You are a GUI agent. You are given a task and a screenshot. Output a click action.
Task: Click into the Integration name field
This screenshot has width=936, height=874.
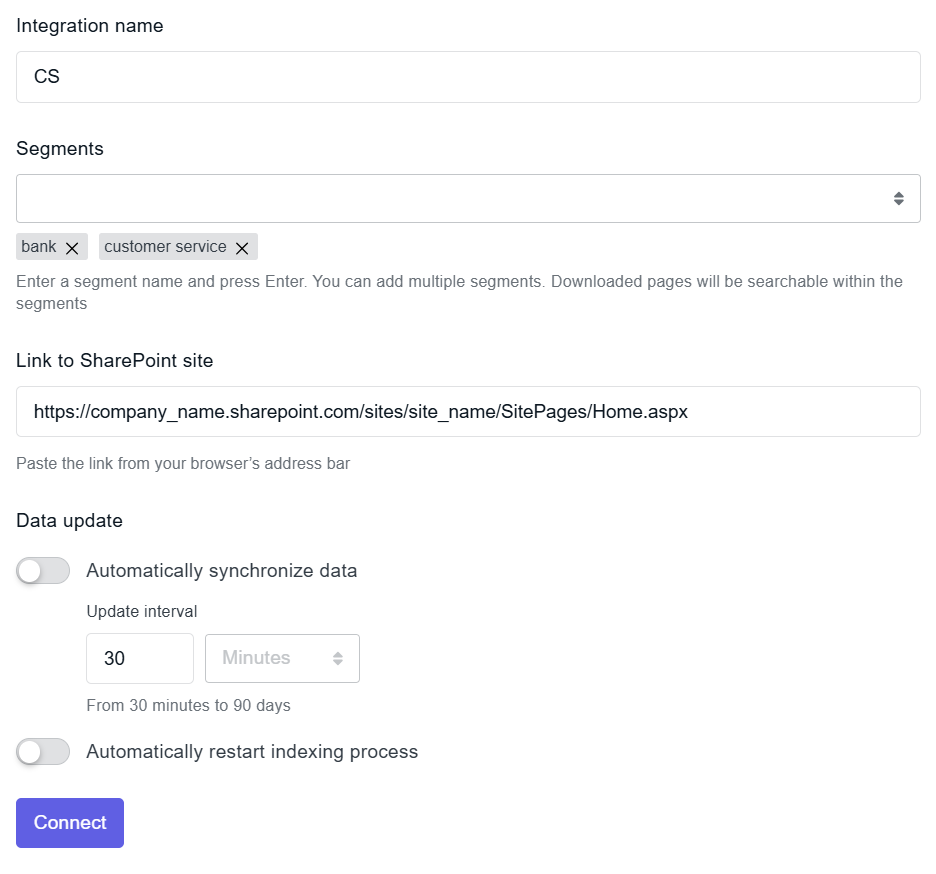pos(468,76)
